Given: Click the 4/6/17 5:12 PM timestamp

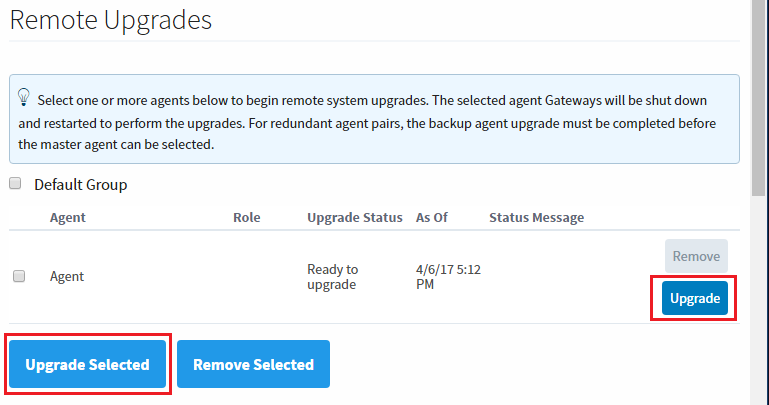Looking at the screenshot, I should pos(448,277).
